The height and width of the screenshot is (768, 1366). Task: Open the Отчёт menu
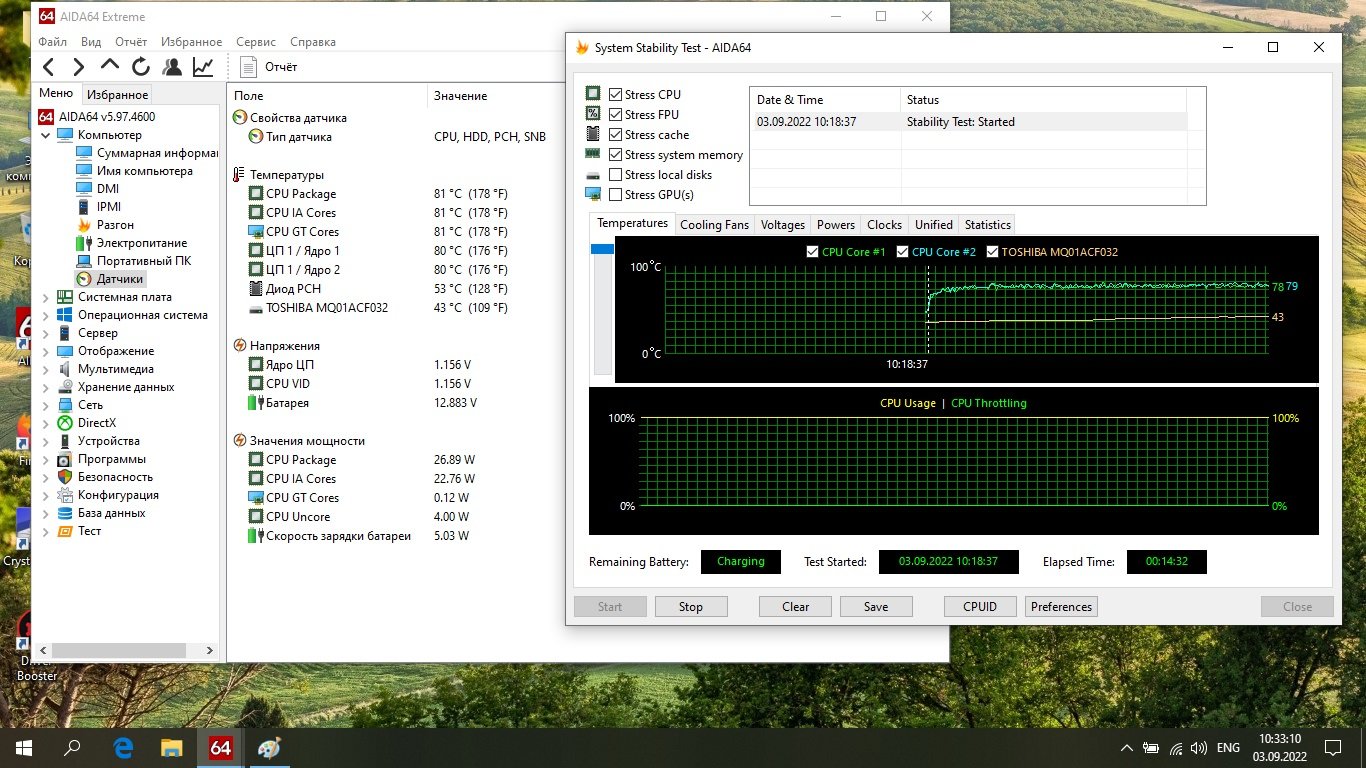coord(131,42)
